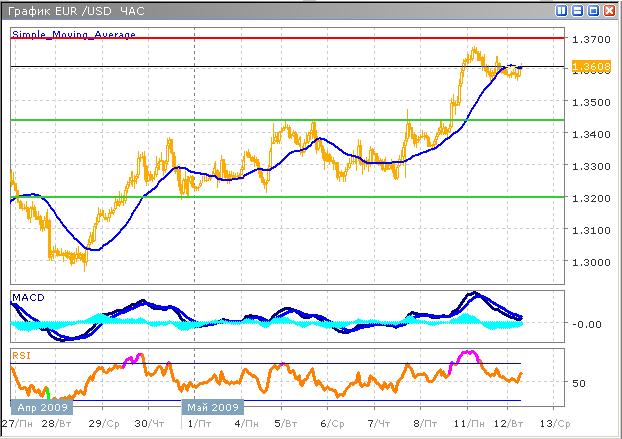Click the chart window title bar text

point(72,10)
